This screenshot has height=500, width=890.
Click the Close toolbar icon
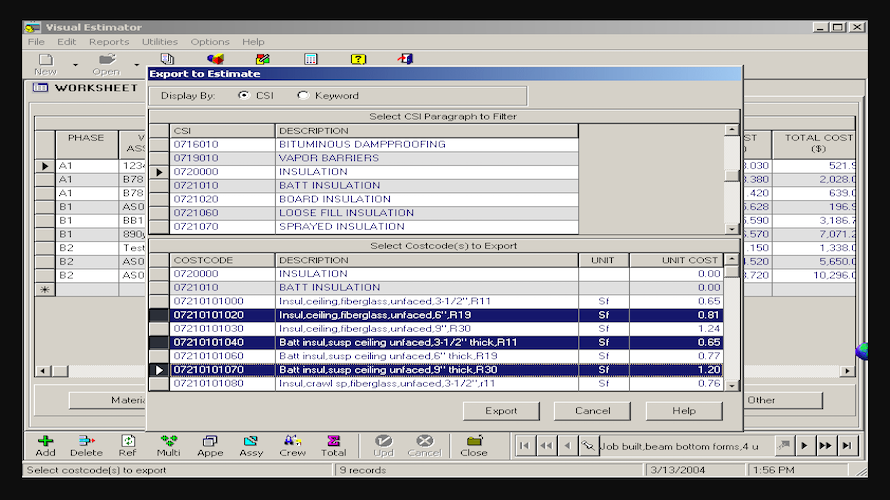click(474, 445)
